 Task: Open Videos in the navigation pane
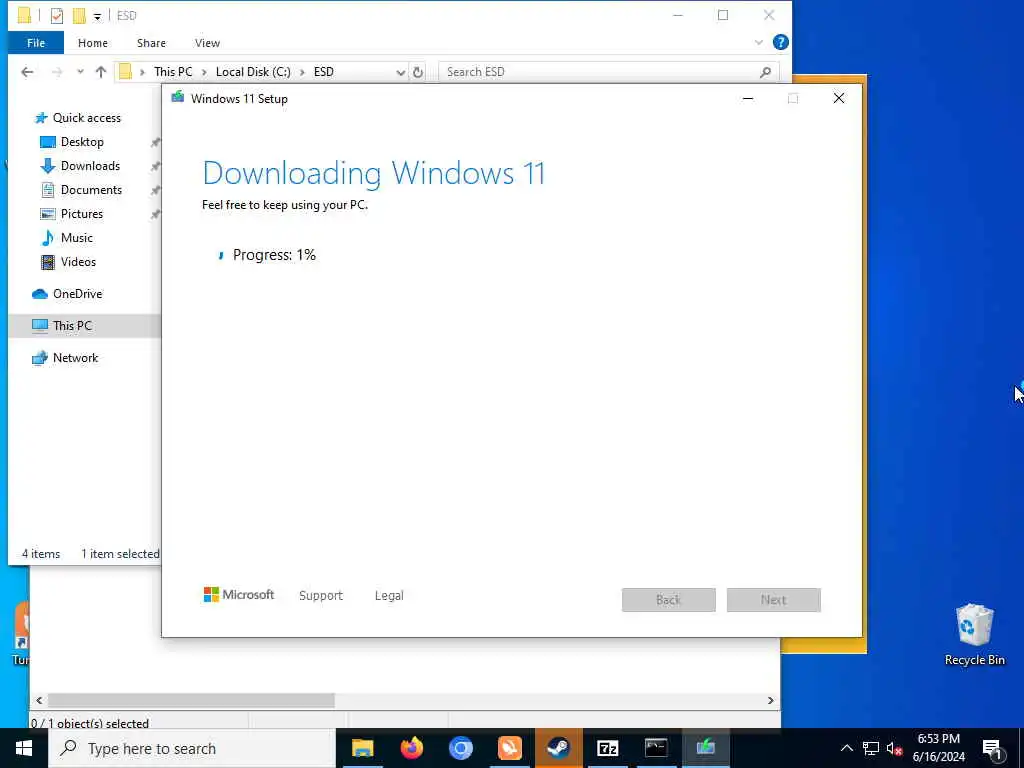pos(78,262)
